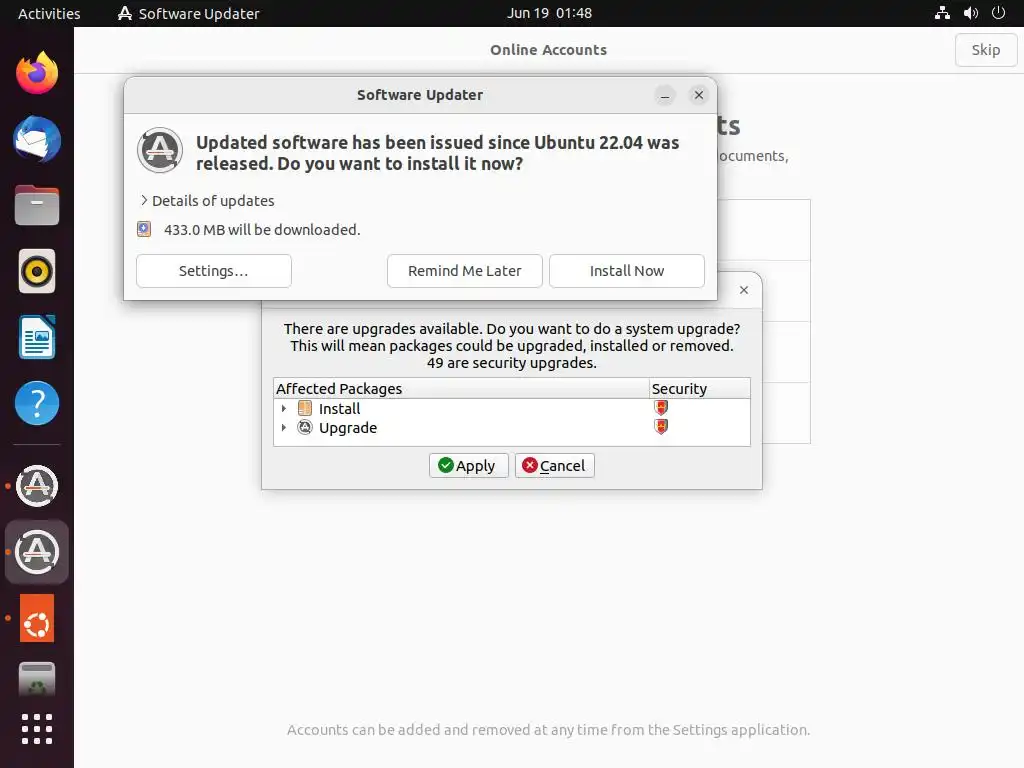Open Ubuntu Software orange icon
1024x768 pixels.
37,618
